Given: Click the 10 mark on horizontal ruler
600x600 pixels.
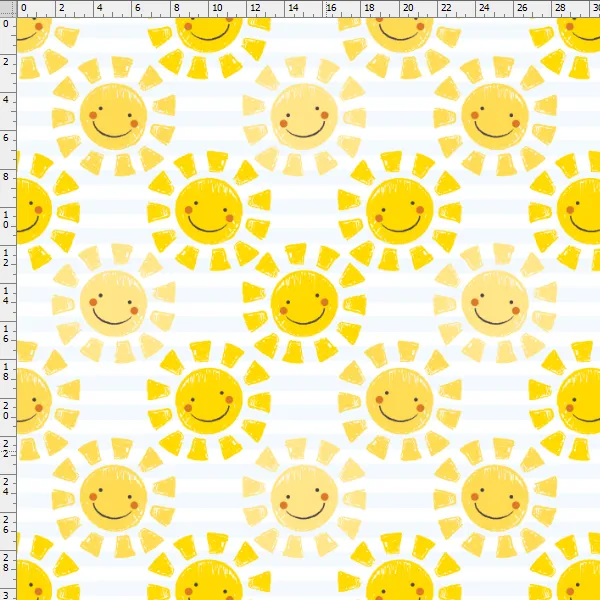Looking at the screenshot, I should (x=217, y=7).
